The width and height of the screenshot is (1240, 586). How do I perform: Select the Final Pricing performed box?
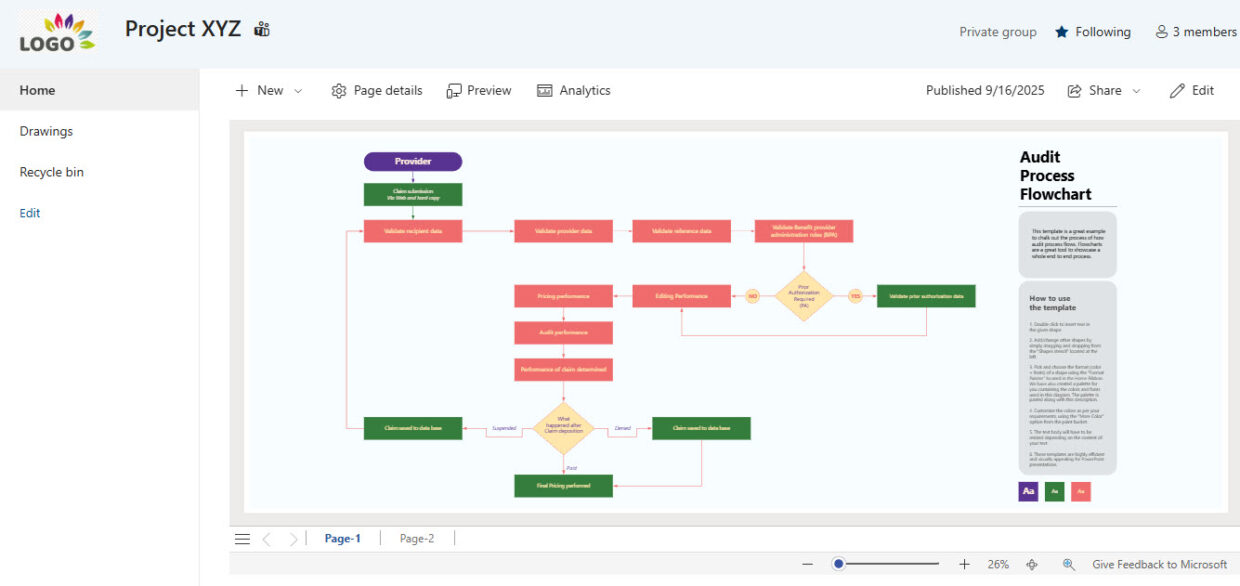563,486
